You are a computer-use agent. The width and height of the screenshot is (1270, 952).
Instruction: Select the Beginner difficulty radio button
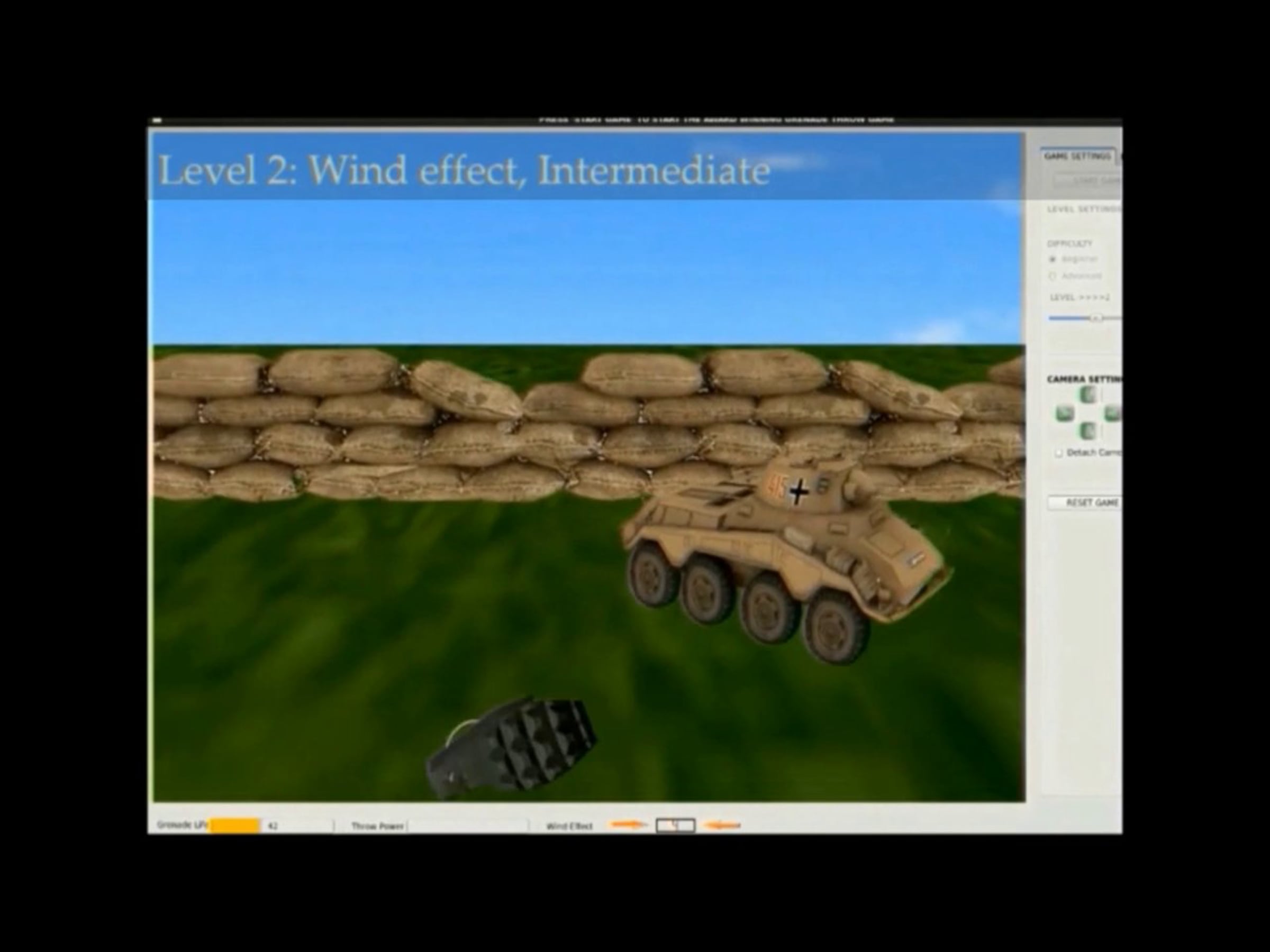[1053, 259]
